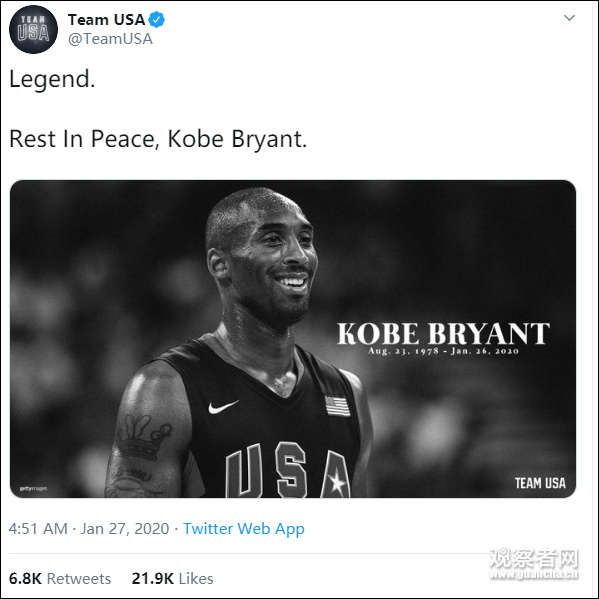The width and height of the screenshot is (599, 599).
Task: Click the American flag jersey patch
Action: 337,406
